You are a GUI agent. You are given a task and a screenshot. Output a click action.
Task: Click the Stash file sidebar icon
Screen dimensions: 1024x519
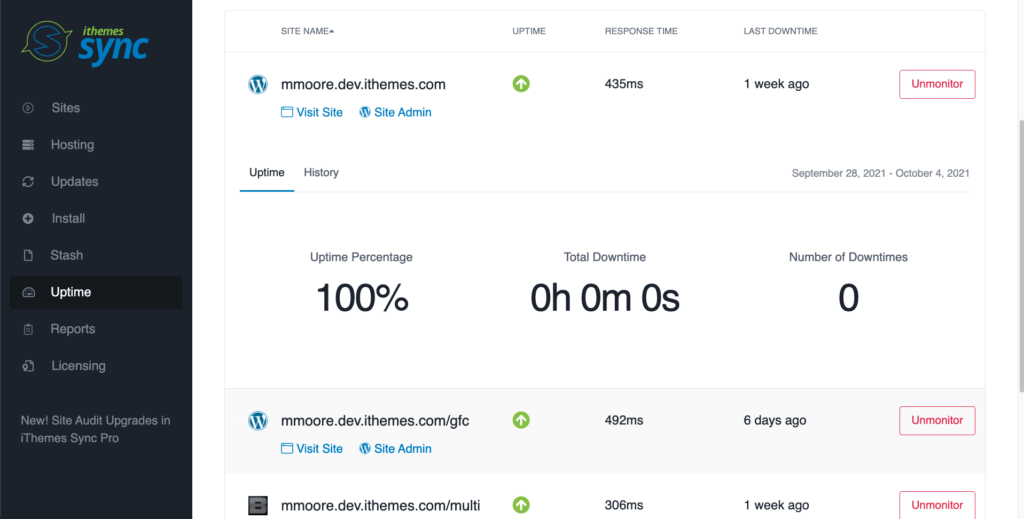28,255
